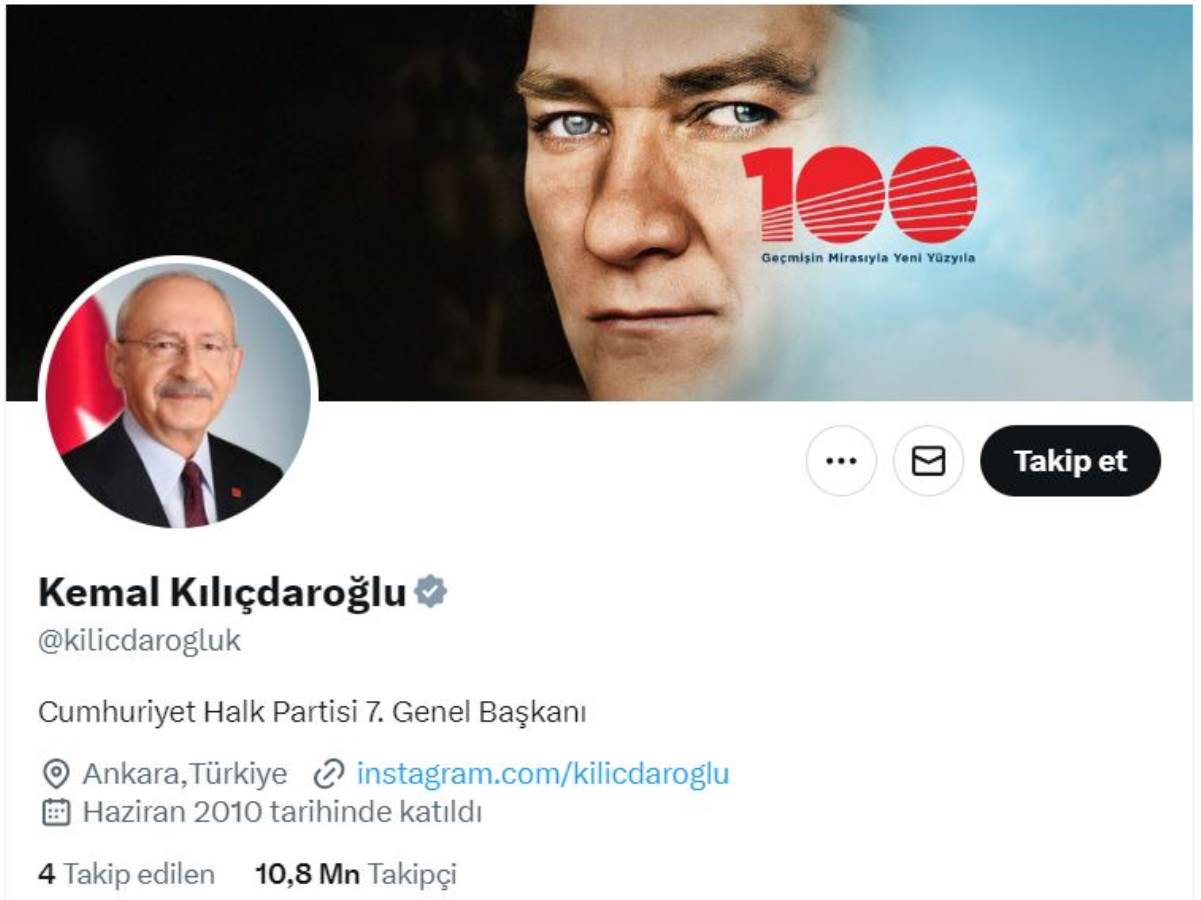This screenshot has height=900, width=1201.
Task: View the 10,8 Mn Takipçi list
Action: [356, 874]
